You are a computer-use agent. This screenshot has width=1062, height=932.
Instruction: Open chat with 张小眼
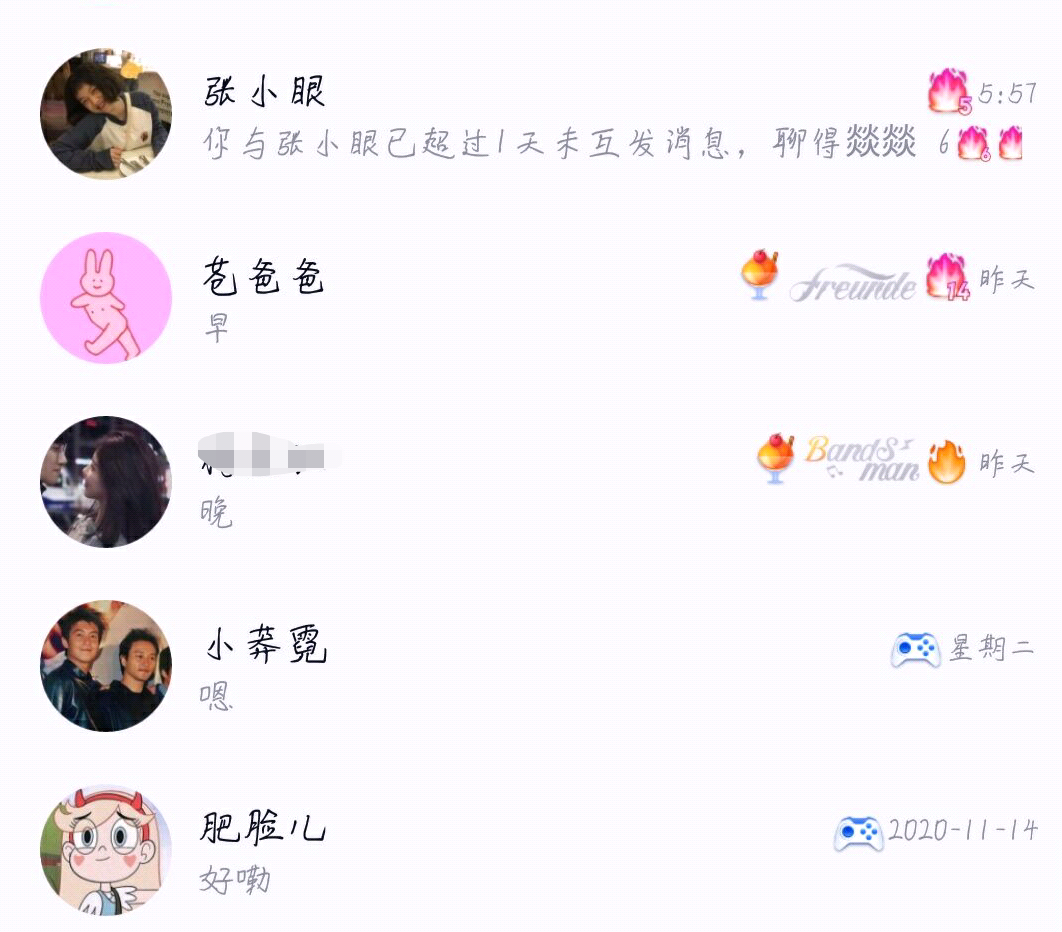pyautogui.click(x=531, y=114)
